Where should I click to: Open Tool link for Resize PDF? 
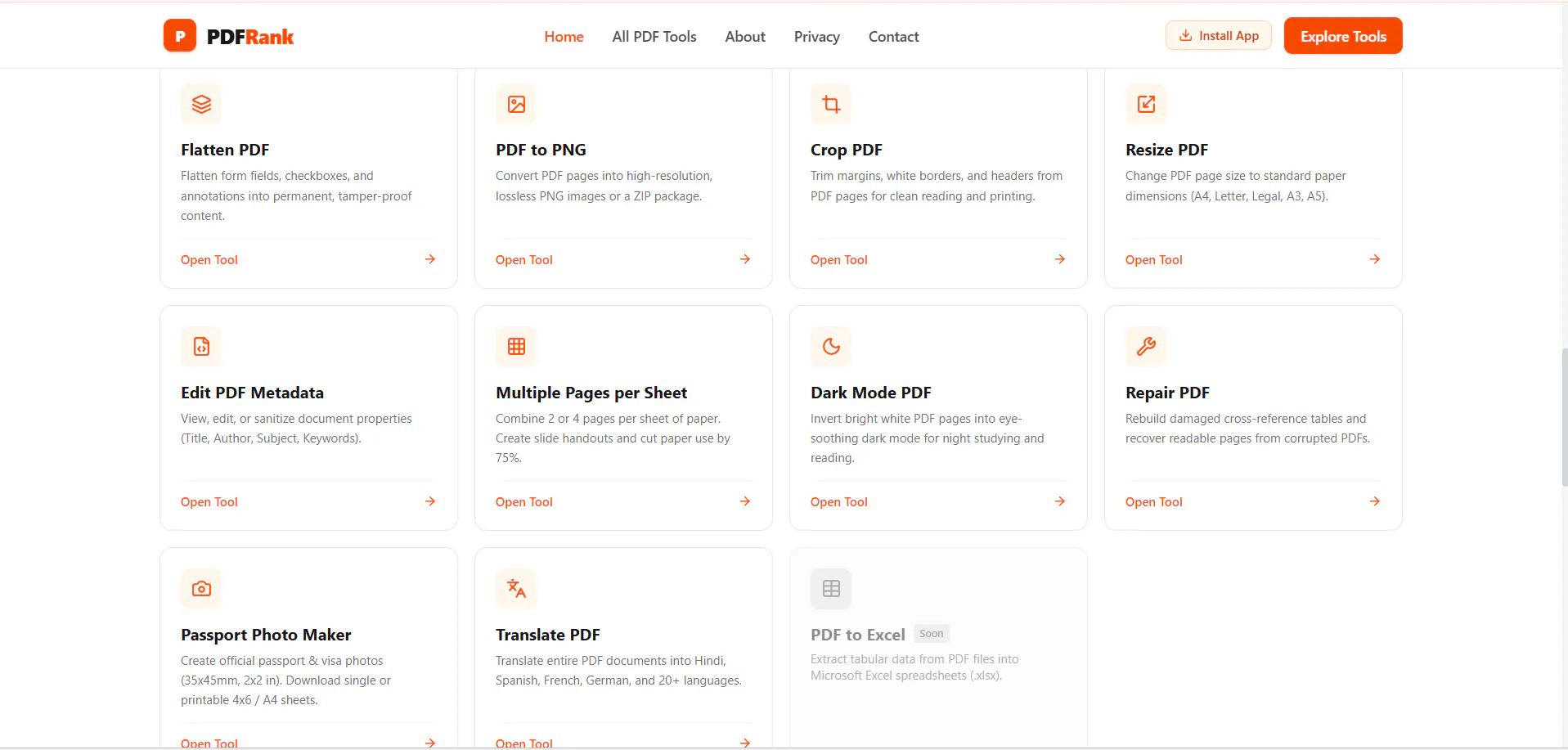click(x=1154, y=260)
